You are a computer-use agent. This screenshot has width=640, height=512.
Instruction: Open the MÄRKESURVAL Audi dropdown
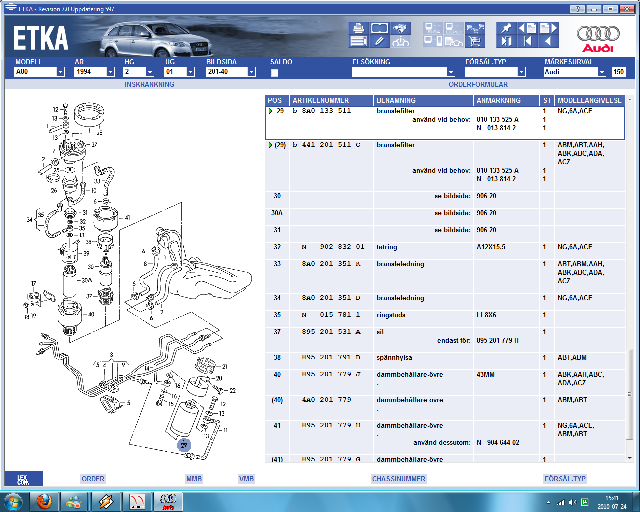click(602, 72)
